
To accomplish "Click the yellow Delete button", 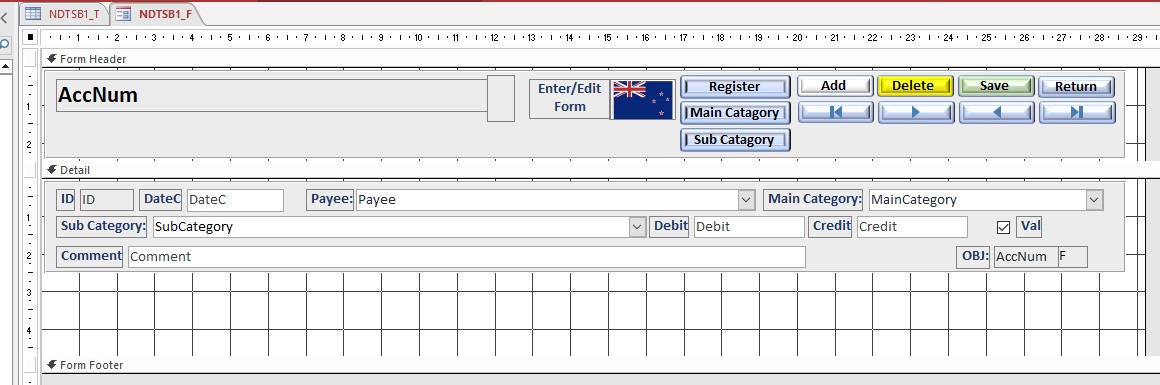I will pyautogui.click(x=916, y=86).
